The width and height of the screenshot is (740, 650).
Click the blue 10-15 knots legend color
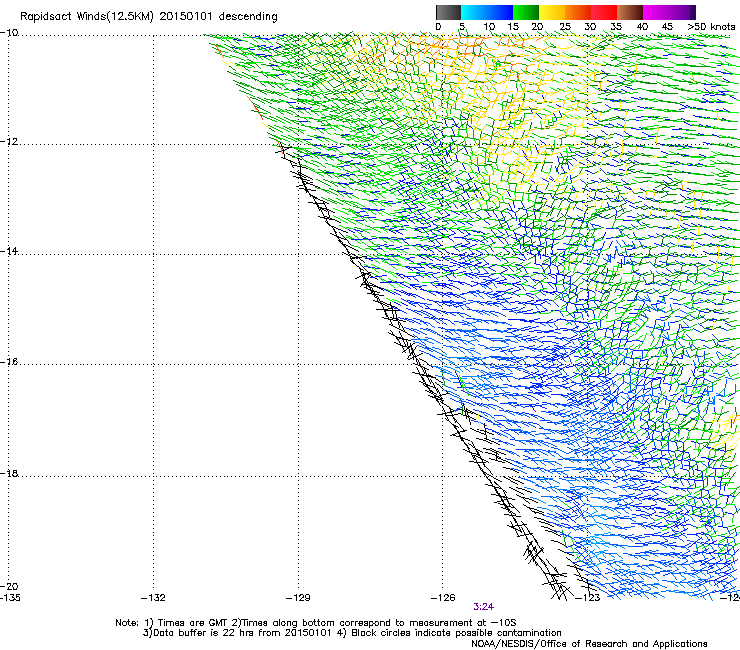click(500, 12)
